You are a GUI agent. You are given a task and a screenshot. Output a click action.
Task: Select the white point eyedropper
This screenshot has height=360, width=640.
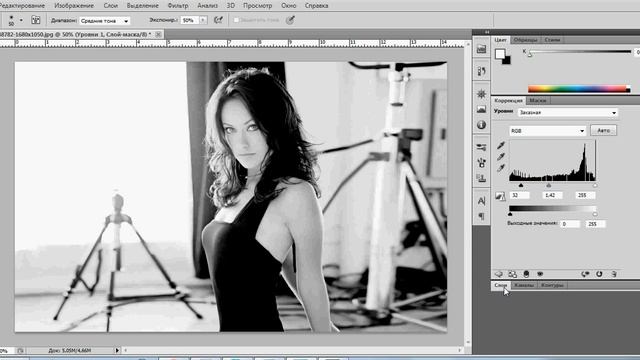[501, 168]
